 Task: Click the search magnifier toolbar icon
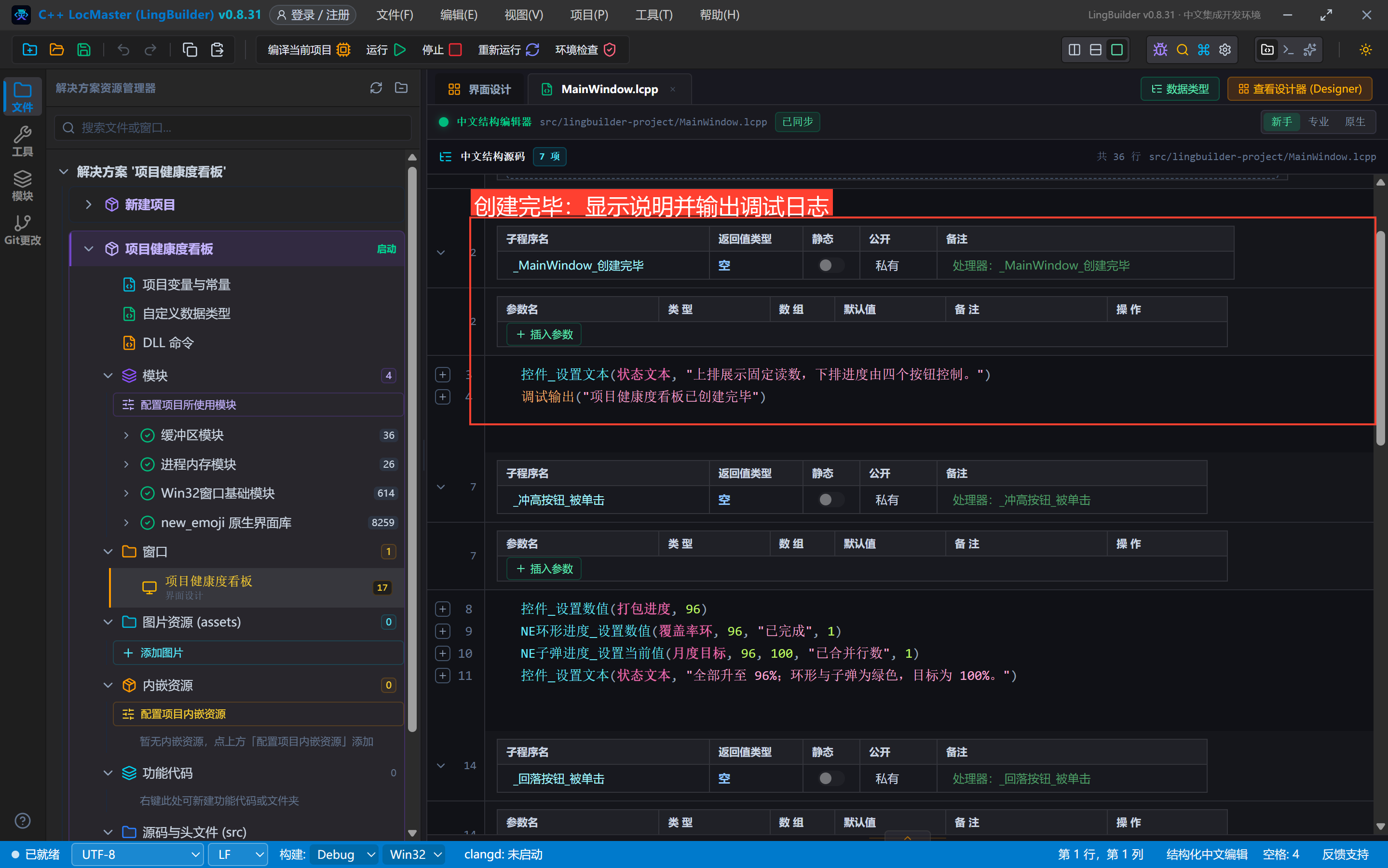1182,50
